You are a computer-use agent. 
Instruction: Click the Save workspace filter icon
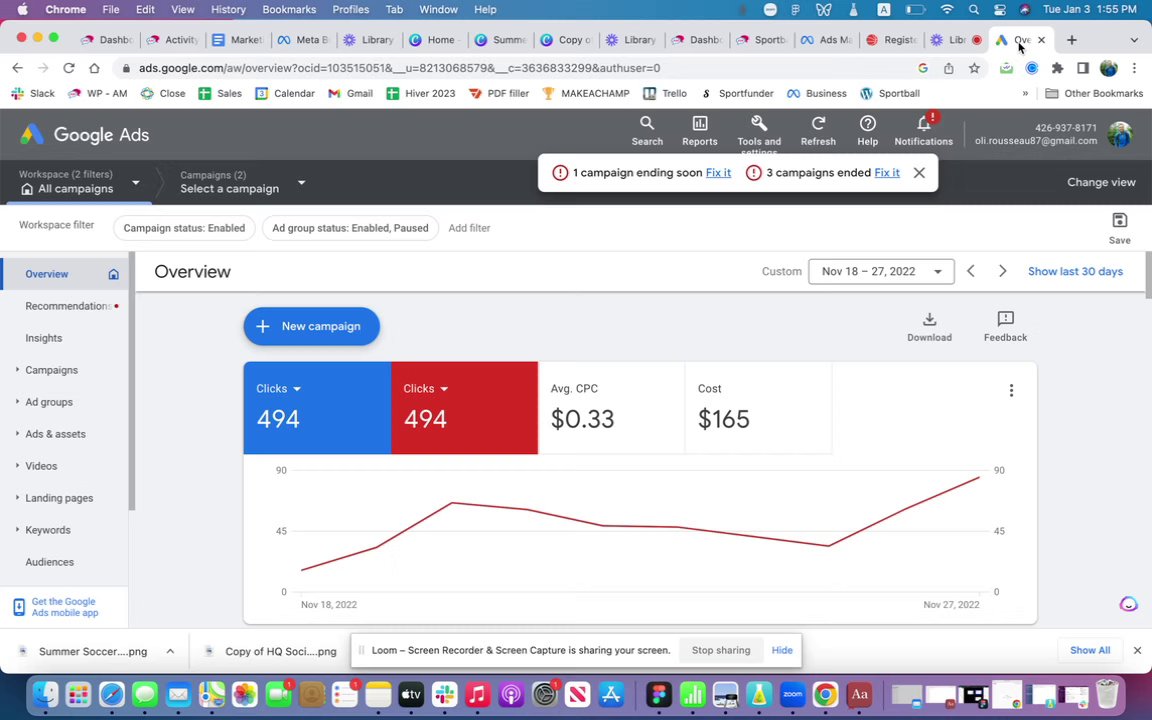[1120, 228]
